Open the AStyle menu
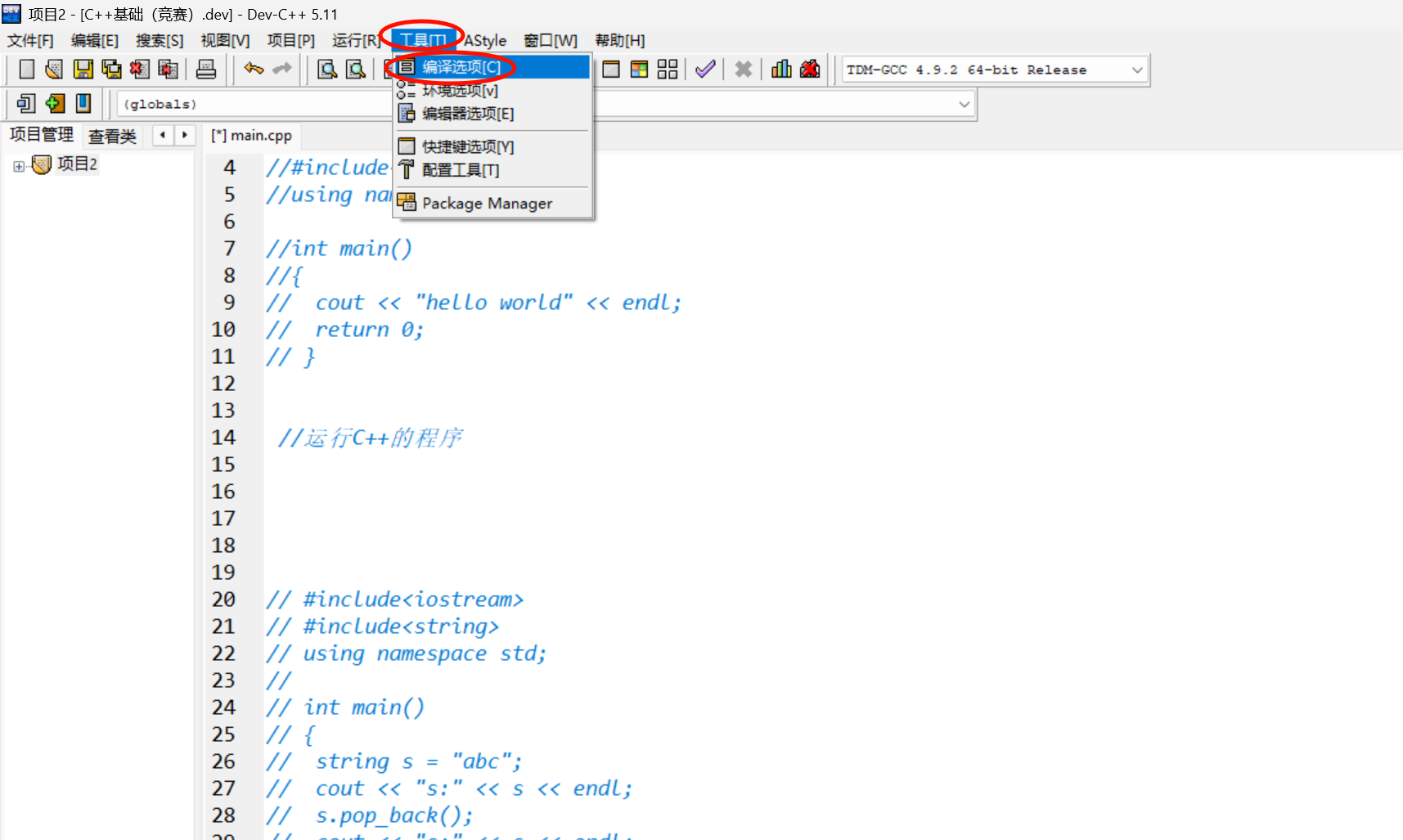The width and height of the screenshot is (1403, 840). (485, 40)
